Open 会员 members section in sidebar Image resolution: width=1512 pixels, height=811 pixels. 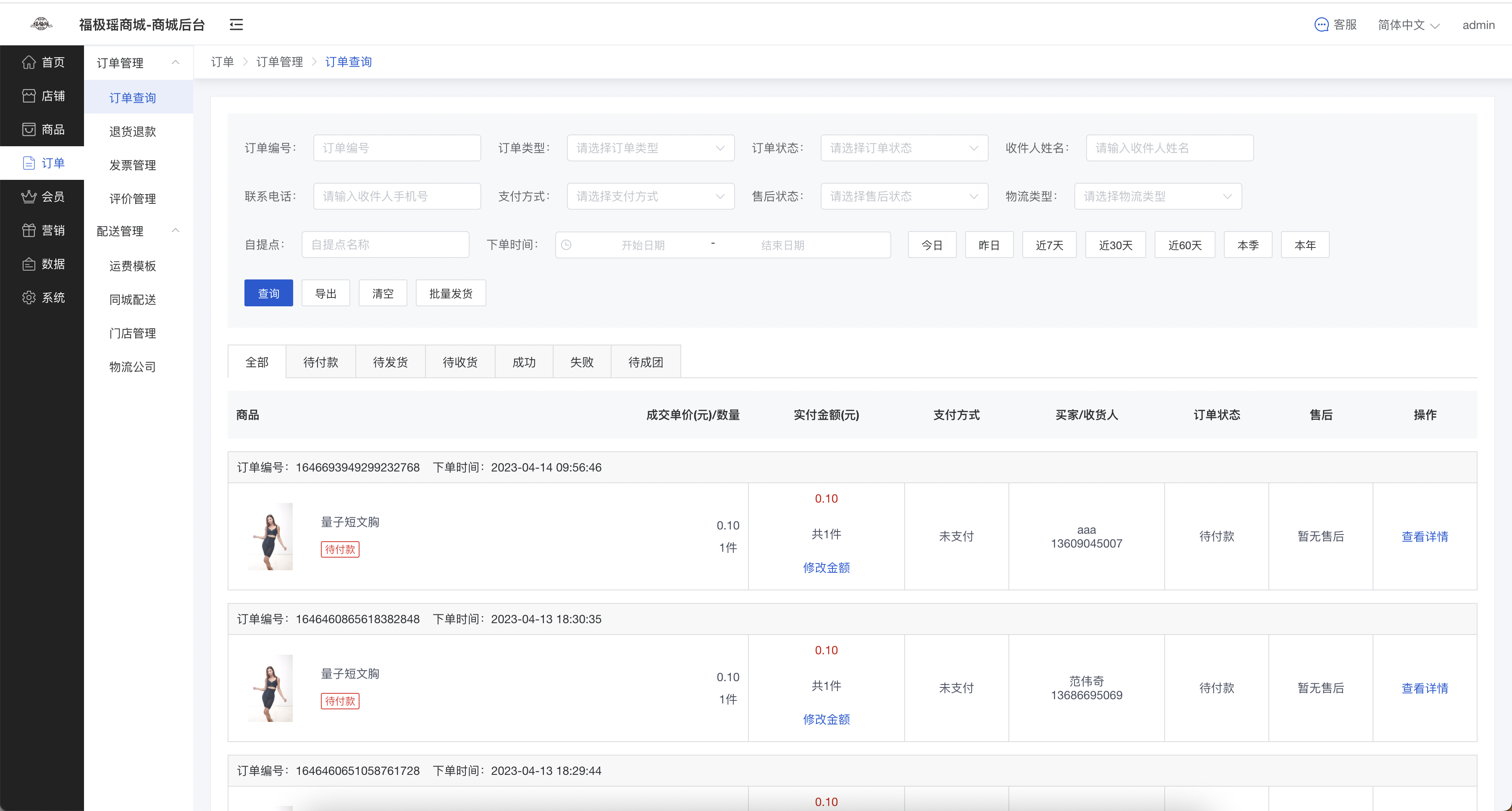(42, 197)
